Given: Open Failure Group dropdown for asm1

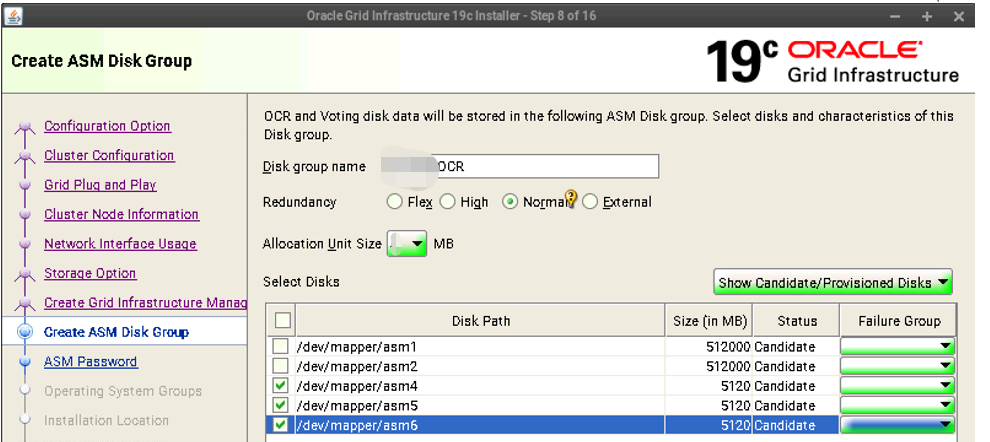Looking at the screenshot, I should (897, 347).
